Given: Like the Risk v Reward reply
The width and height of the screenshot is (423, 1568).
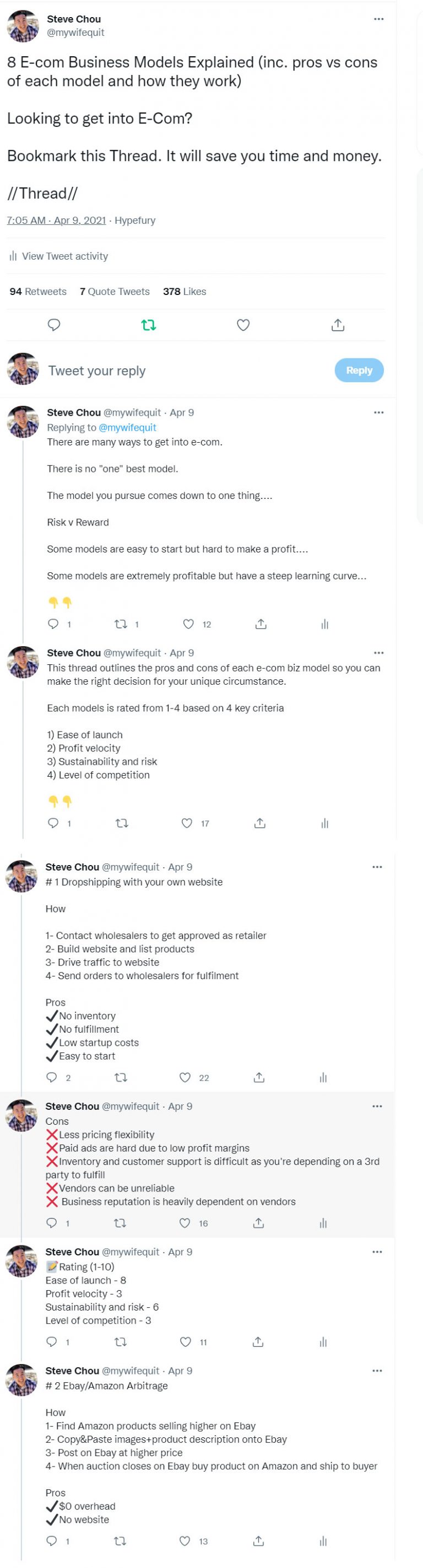Looking at the screenshot, I should point(188,624).
